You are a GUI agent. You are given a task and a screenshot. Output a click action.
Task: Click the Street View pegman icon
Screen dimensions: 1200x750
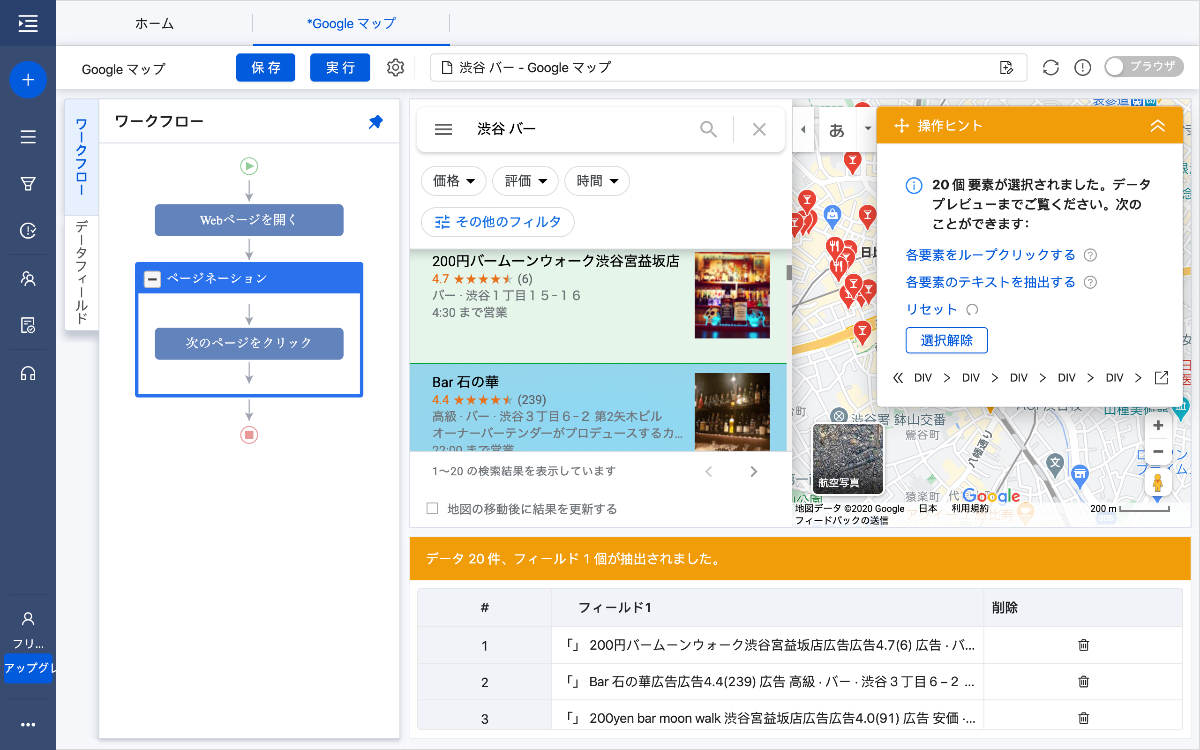[1158, 483]
